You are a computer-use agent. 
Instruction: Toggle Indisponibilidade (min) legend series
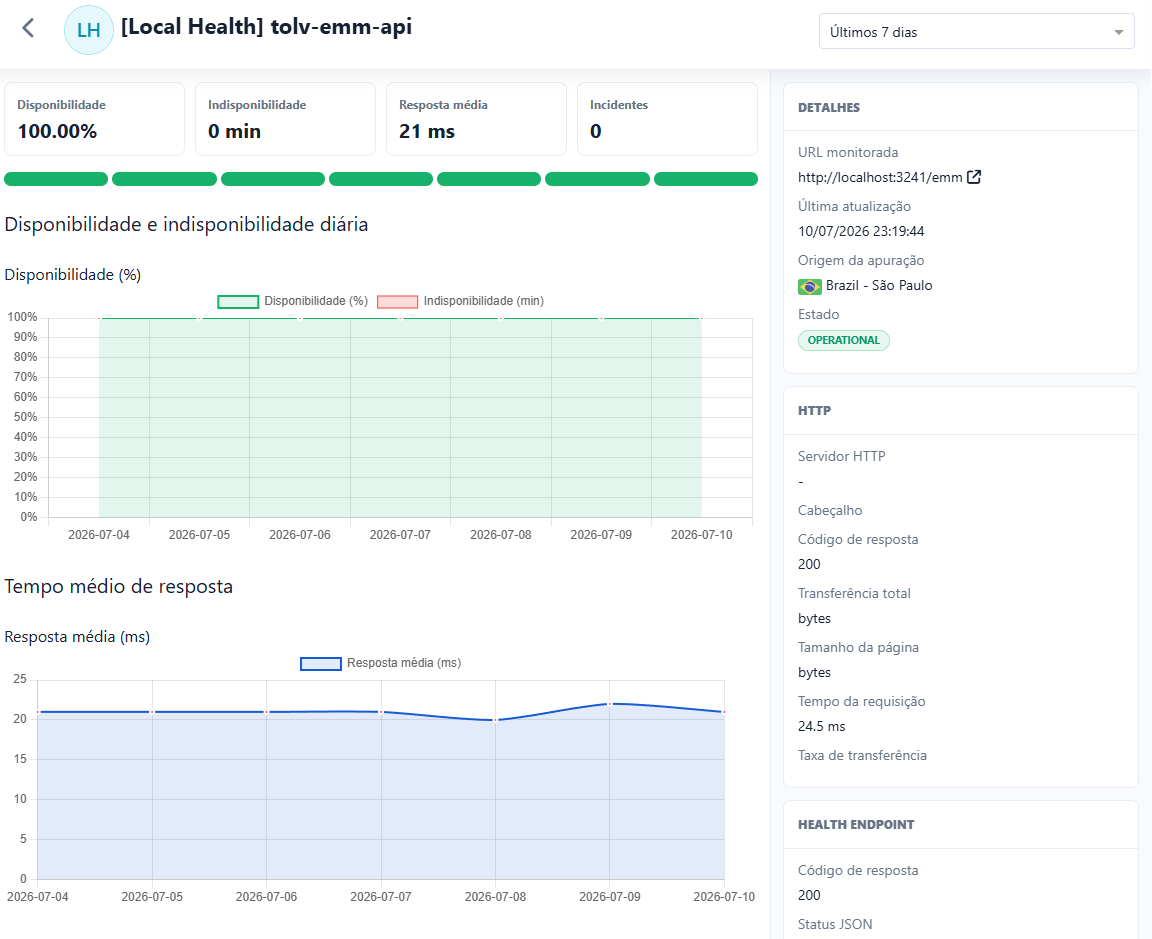click(x=461, y=301)
